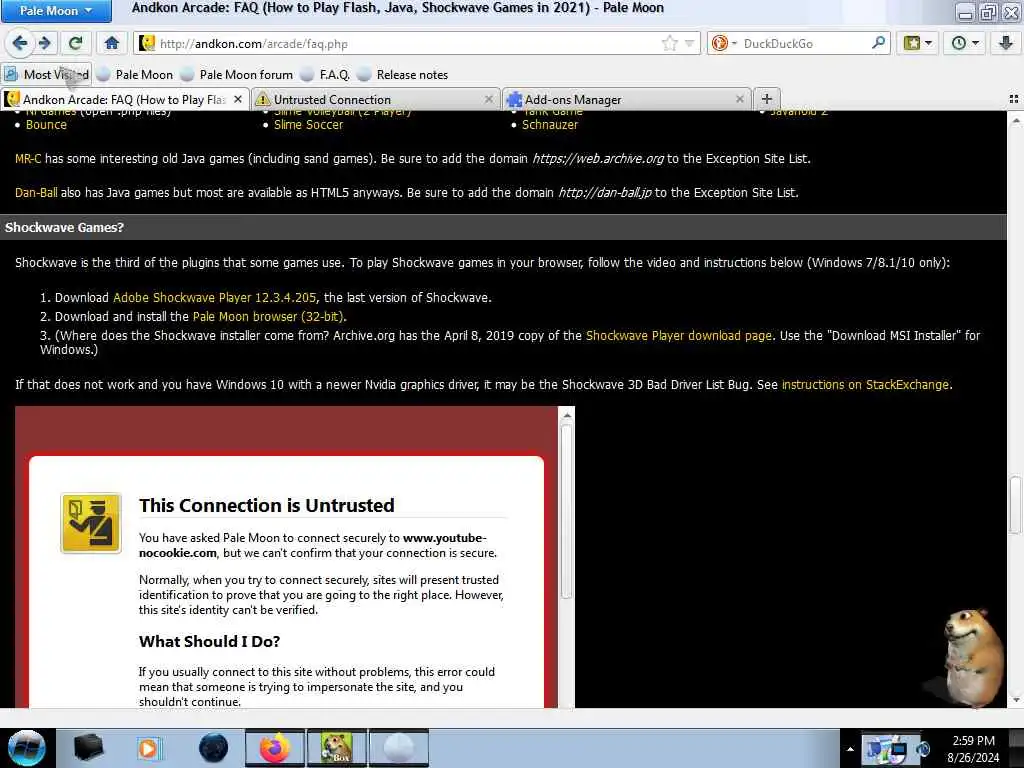This screenshot has width=1024, height=768.
Task: Click the untrusted connection warning icon
Action: click(x=91, y=523)
